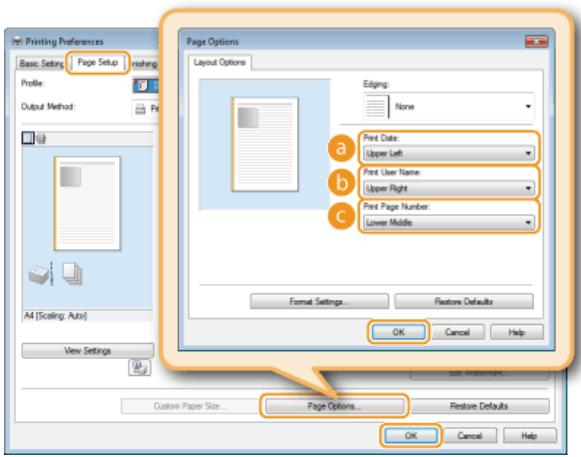
Task: Click the page thumbnail in Printing Preferences
Action: (x=87, y=203)
